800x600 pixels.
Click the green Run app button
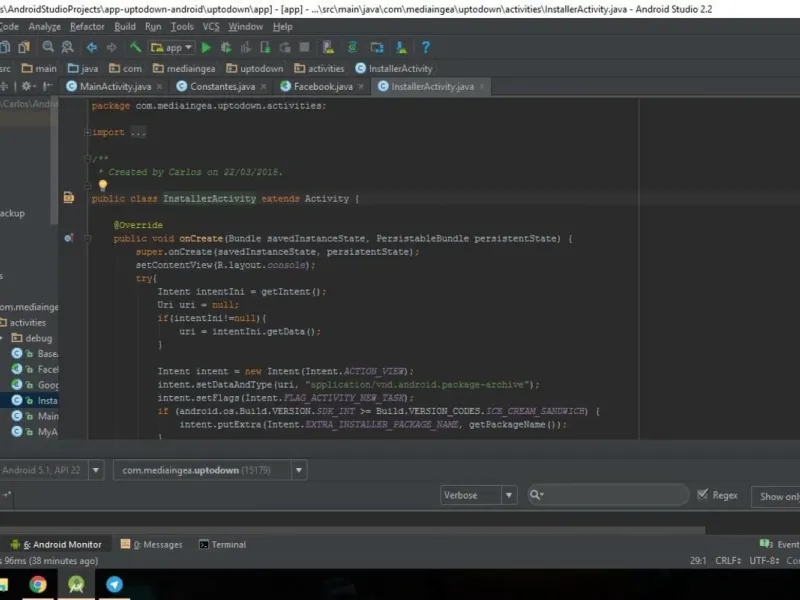click(x=206, y=47)
